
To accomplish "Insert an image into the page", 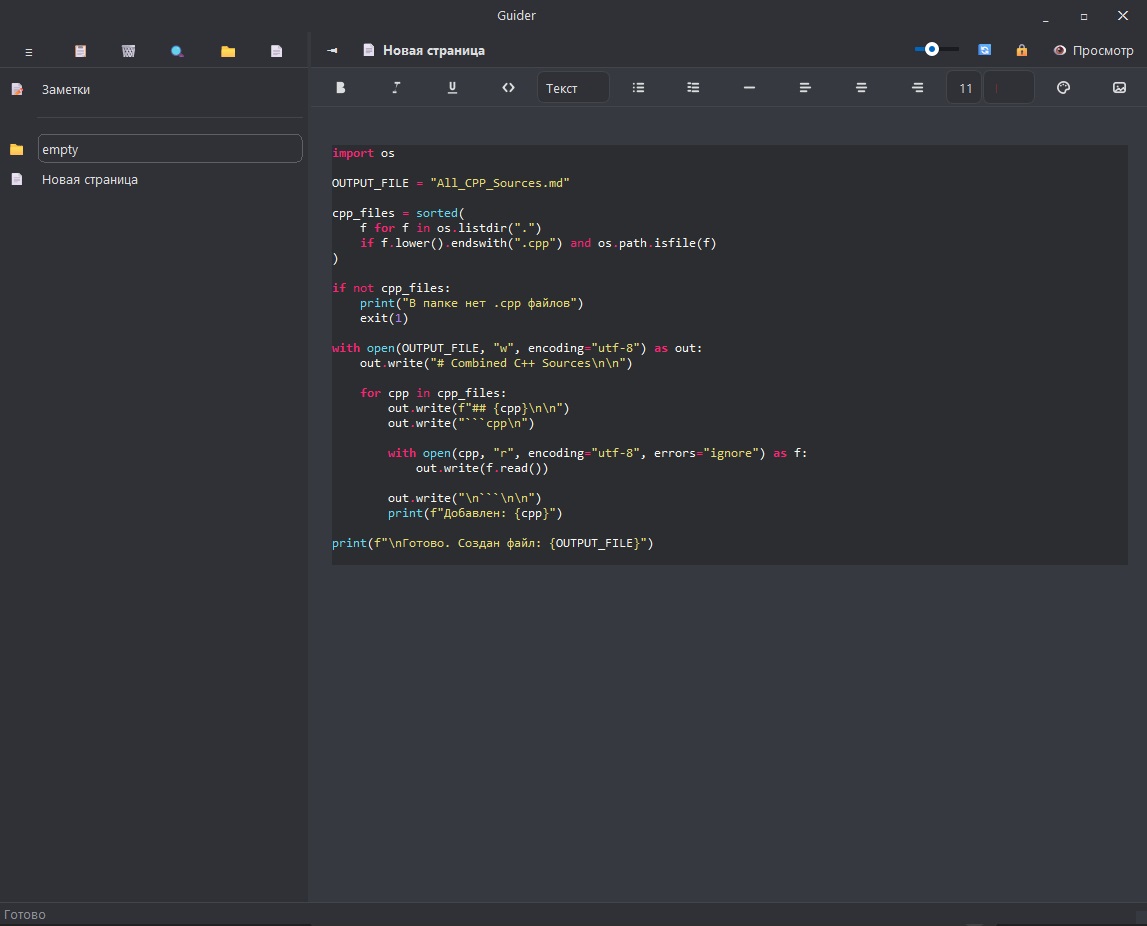I will click(1119, 88).
